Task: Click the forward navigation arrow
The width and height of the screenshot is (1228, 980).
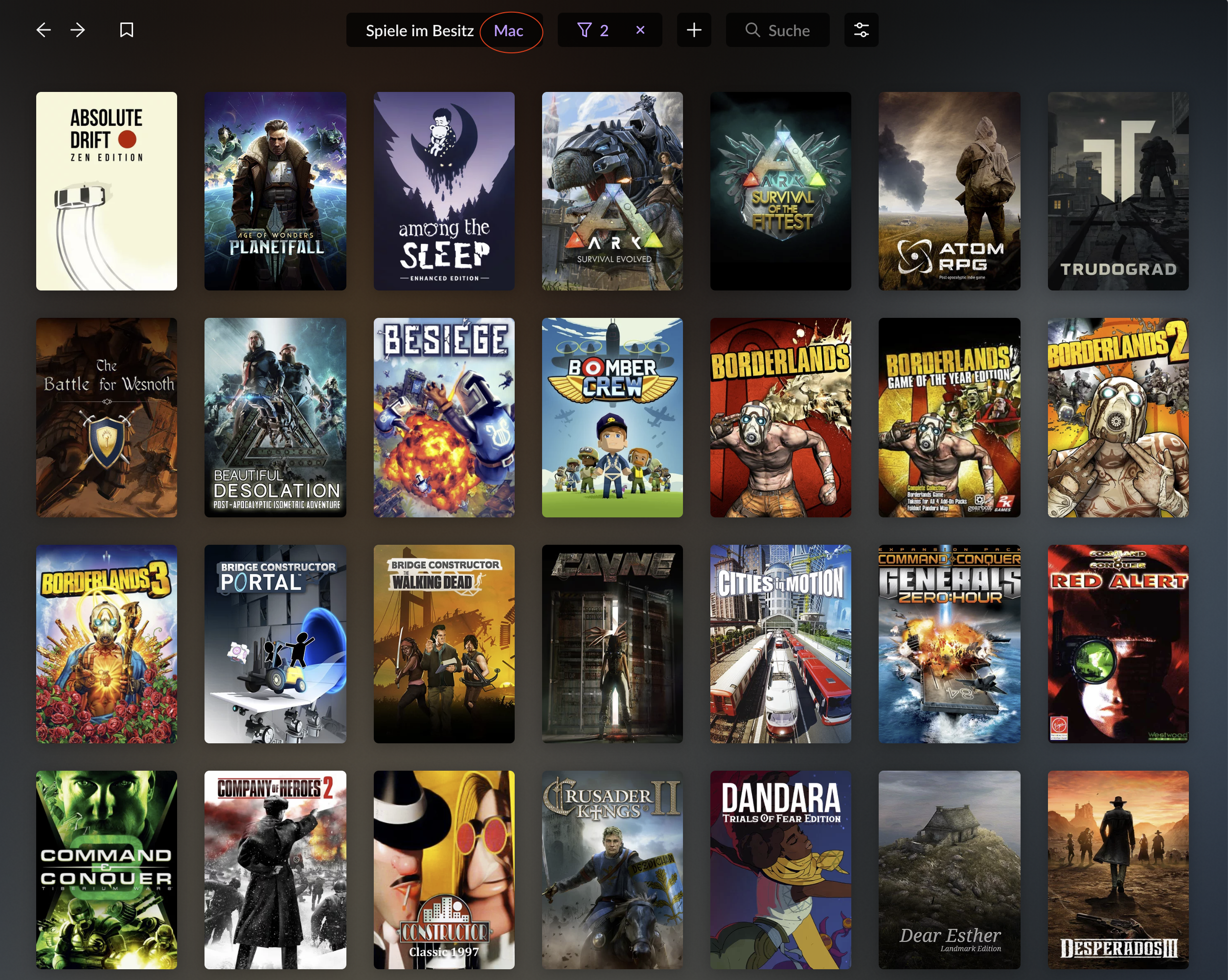Action: pos(78,30)
